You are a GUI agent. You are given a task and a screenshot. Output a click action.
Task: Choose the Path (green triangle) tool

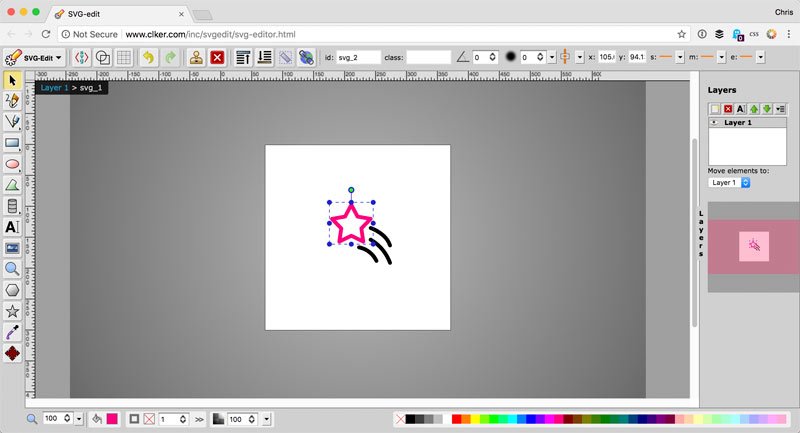pyautogui.click(x=12, y=185)
